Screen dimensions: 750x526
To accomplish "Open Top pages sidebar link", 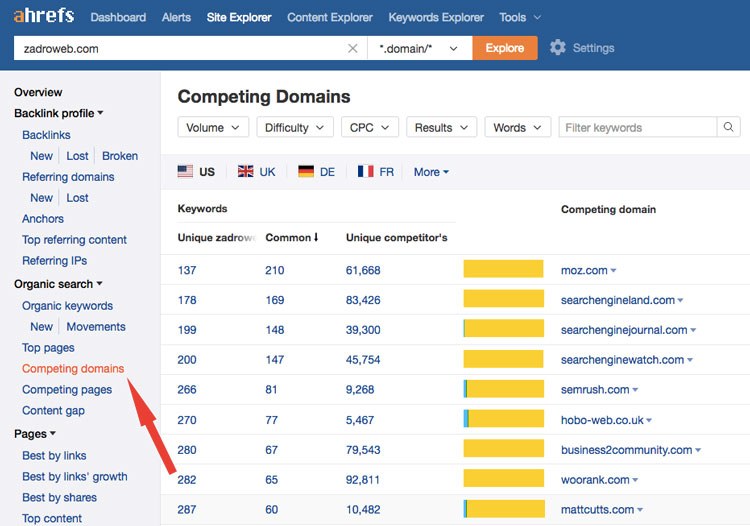I will point(48,348).
